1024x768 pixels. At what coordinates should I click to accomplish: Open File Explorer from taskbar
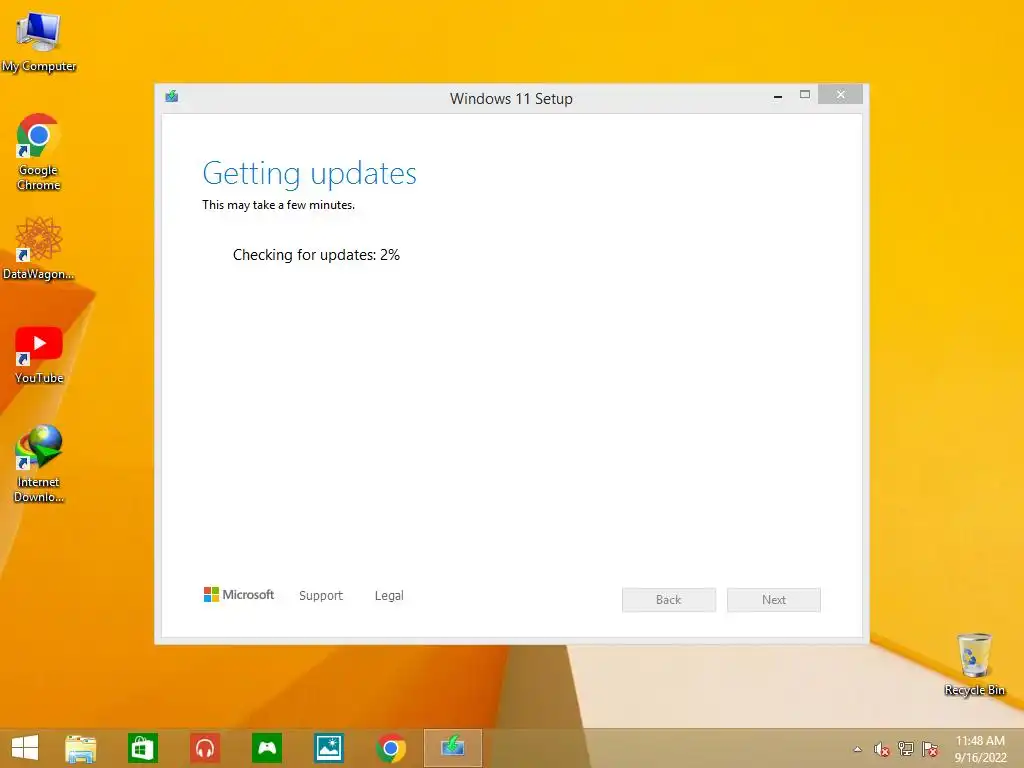(x=80, y=748)
